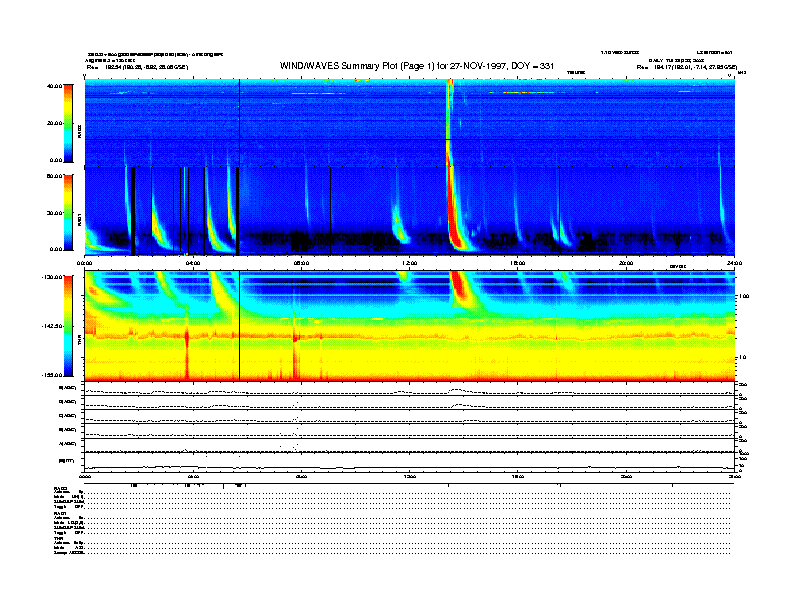
Task: Click the 12:00 tick under RAD1 spectrogram
Action: coord(410,263)
